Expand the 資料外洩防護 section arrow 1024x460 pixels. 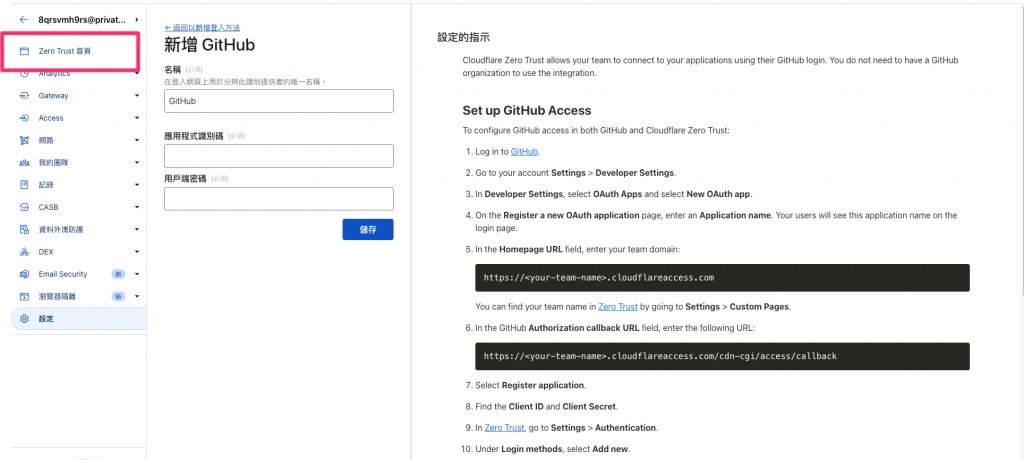pos(137,229)
